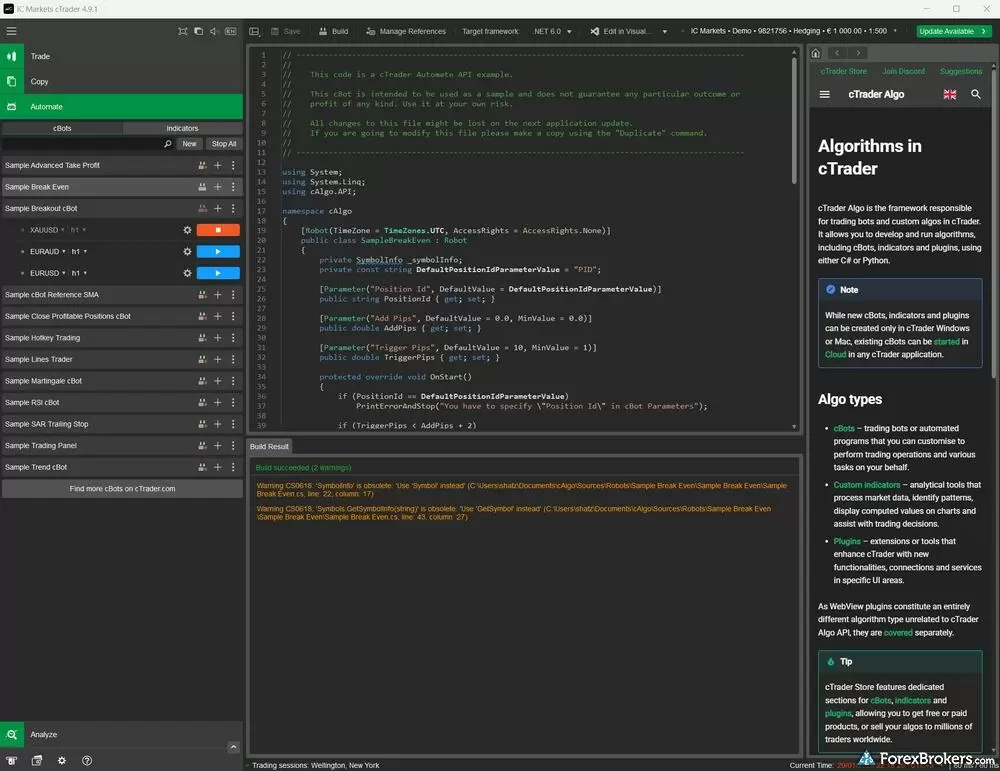The image size is (1000, 771).
Task: Open Manage References
Action: [406, 31]
